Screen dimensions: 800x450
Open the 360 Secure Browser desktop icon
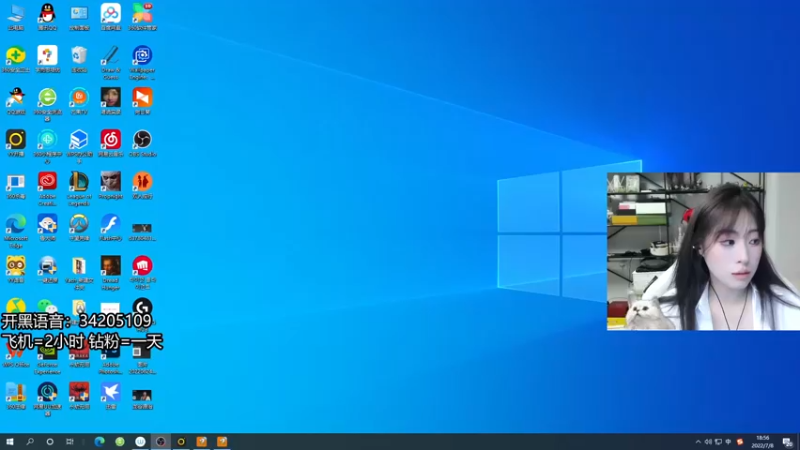pyautogui.click(x=47, y=104)
